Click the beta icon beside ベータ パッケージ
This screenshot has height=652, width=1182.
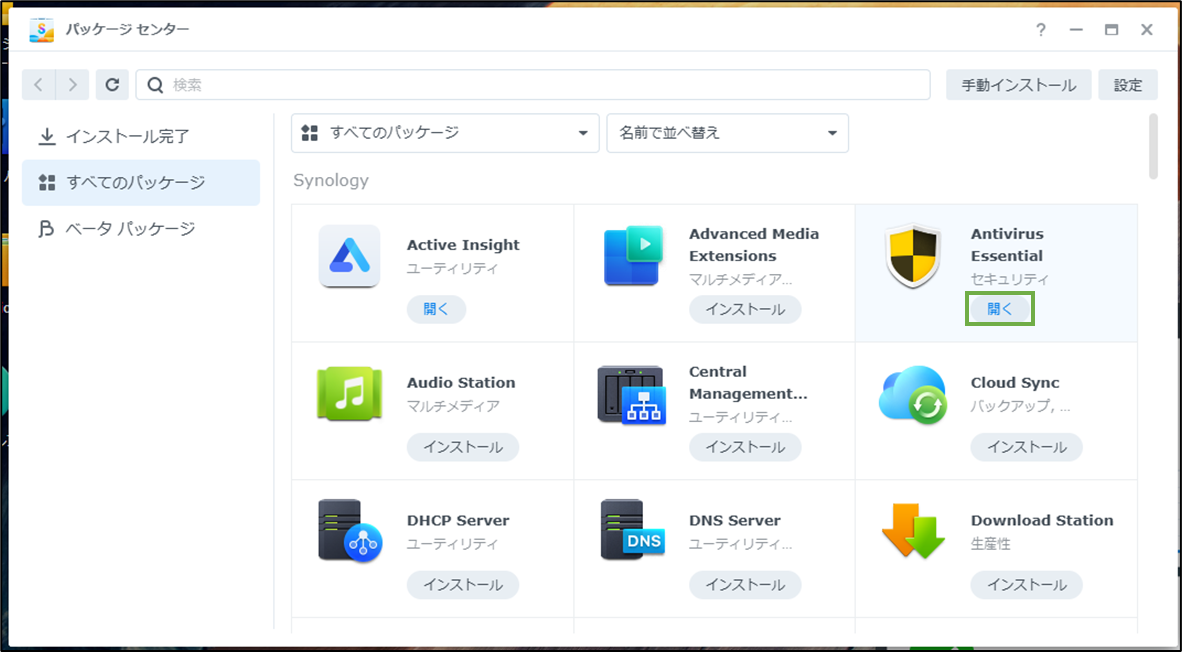pyautogui.click(x=46, y=228)
